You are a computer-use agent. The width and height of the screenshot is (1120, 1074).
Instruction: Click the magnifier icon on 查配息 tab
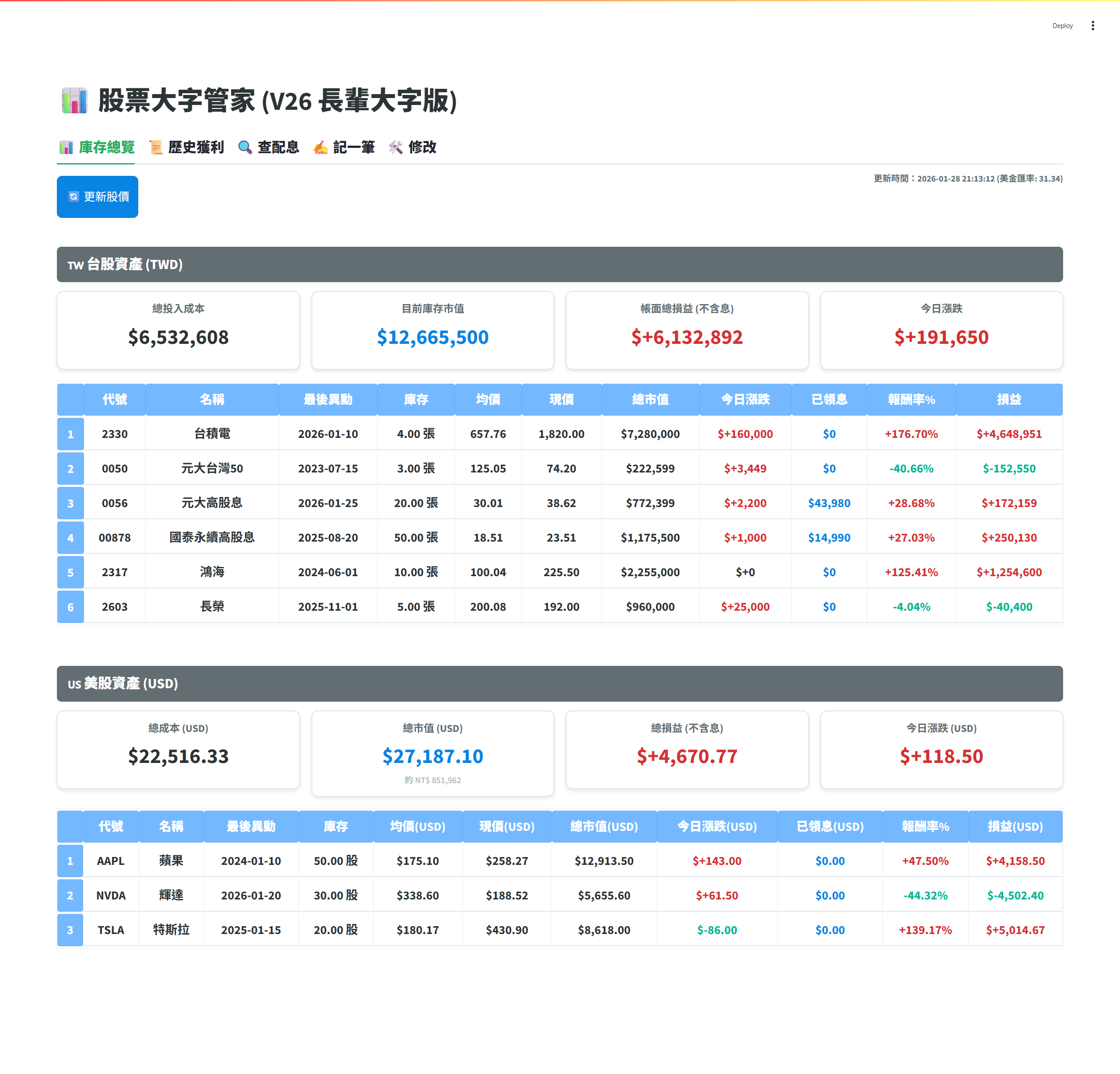tap(245, 147)
